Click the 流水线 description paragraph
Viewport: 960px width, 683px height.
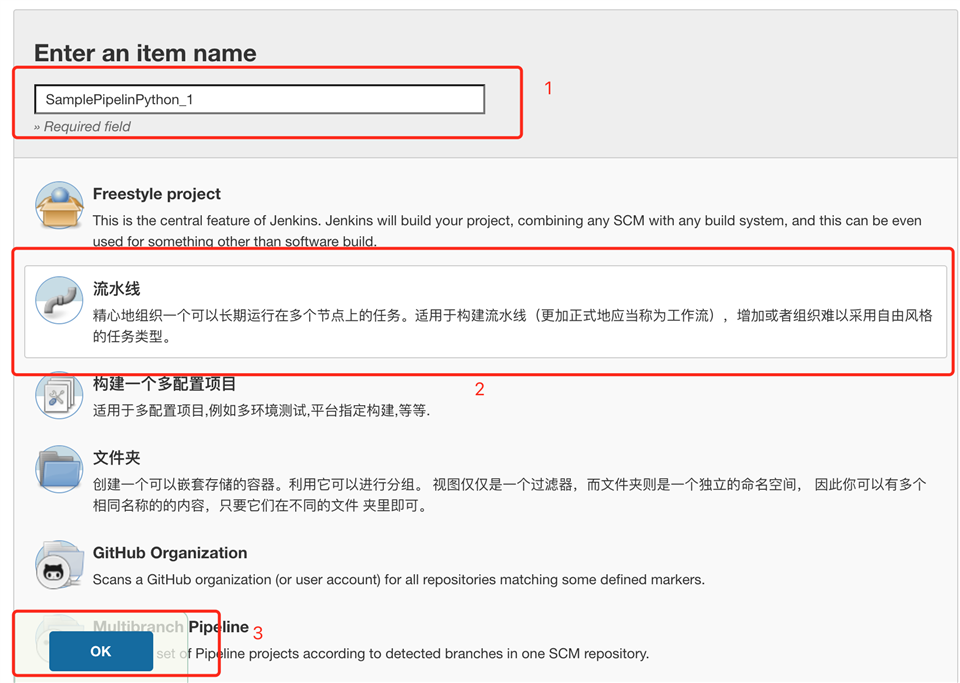pos(512,326)
